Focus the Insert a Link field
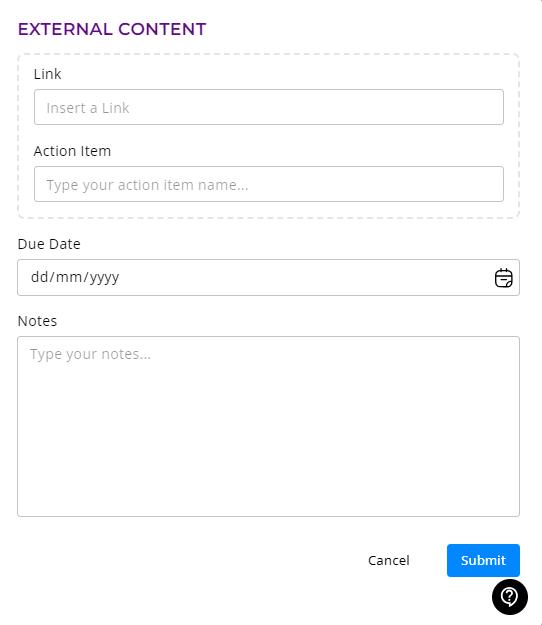 tap(269, 107)
